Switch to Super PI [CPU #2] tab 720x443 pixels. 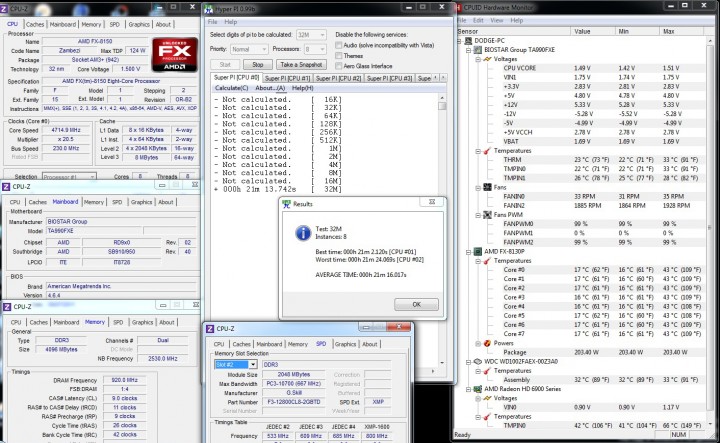click(339, 79)
